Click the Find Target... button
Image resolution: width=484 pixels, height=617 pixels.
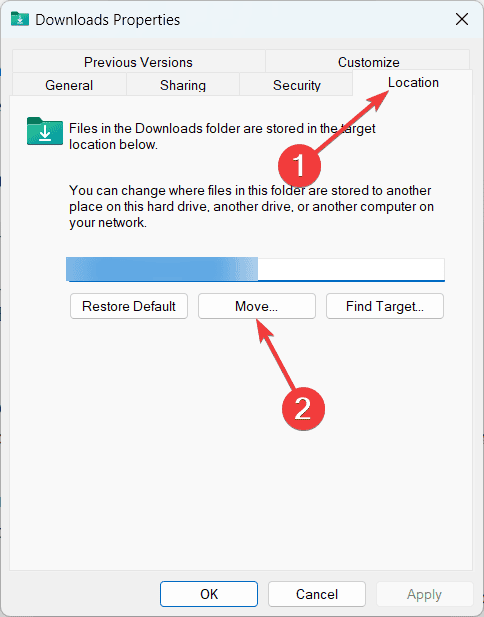(x=385, y=306)
